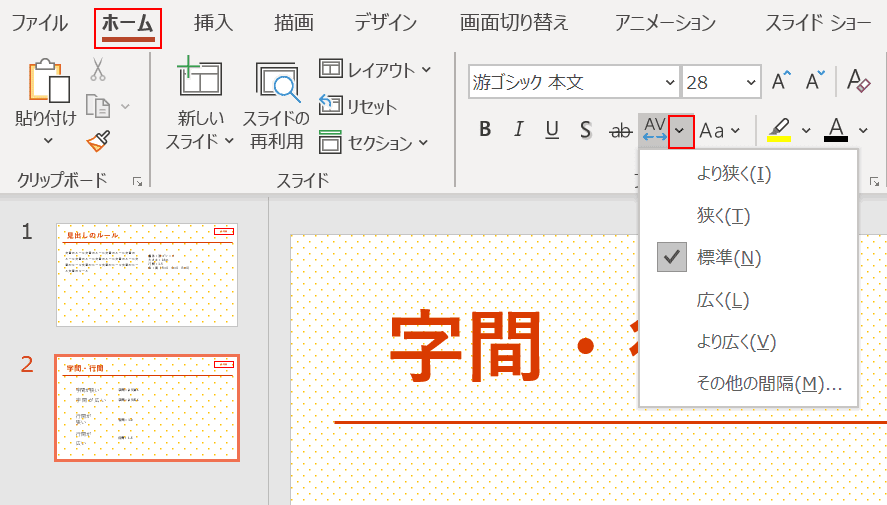
Task: Decrease font size with the smaller A icon
Action: 815,81
